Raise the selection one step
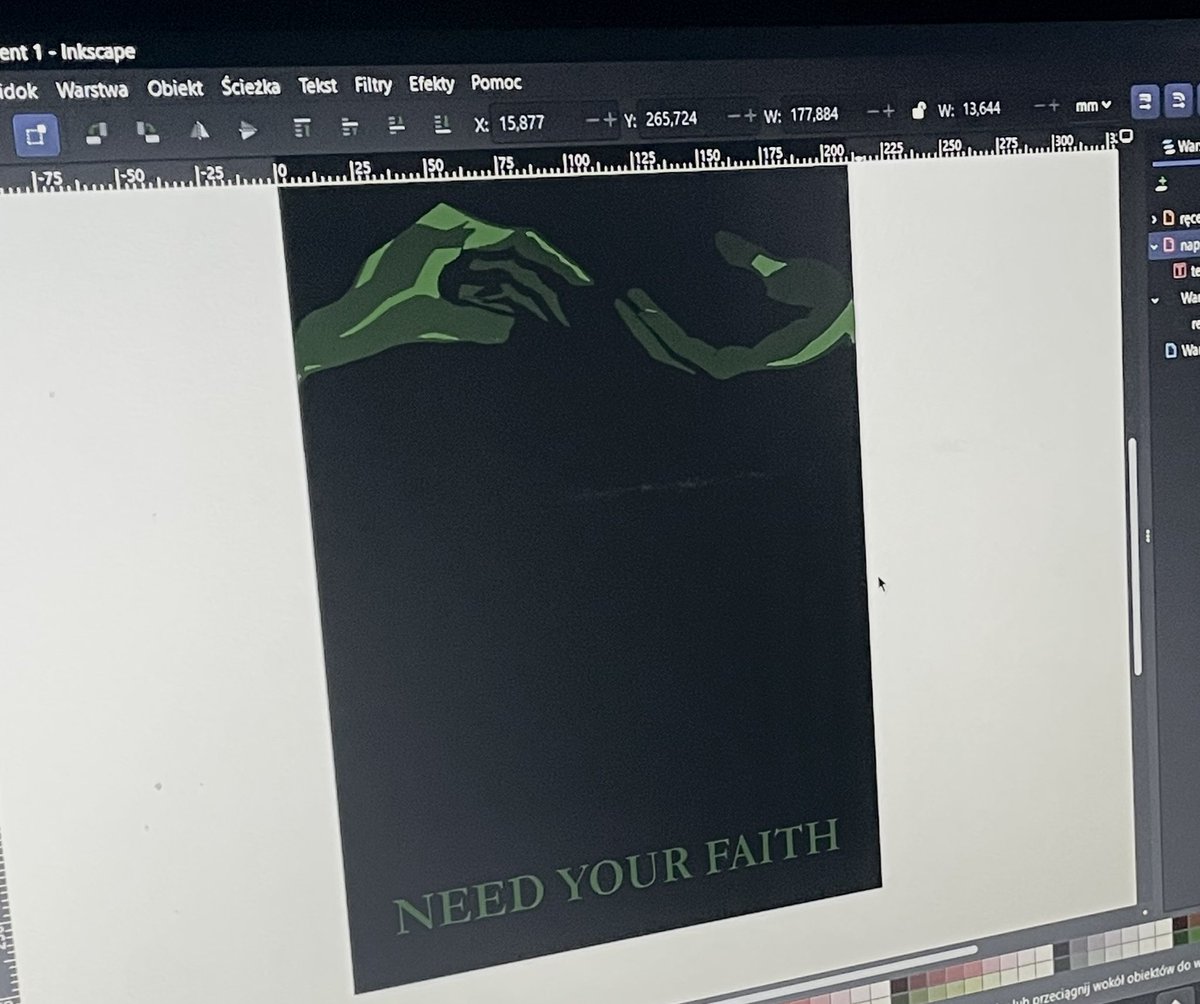1200x1004 pixels. (x=349, y=126)
